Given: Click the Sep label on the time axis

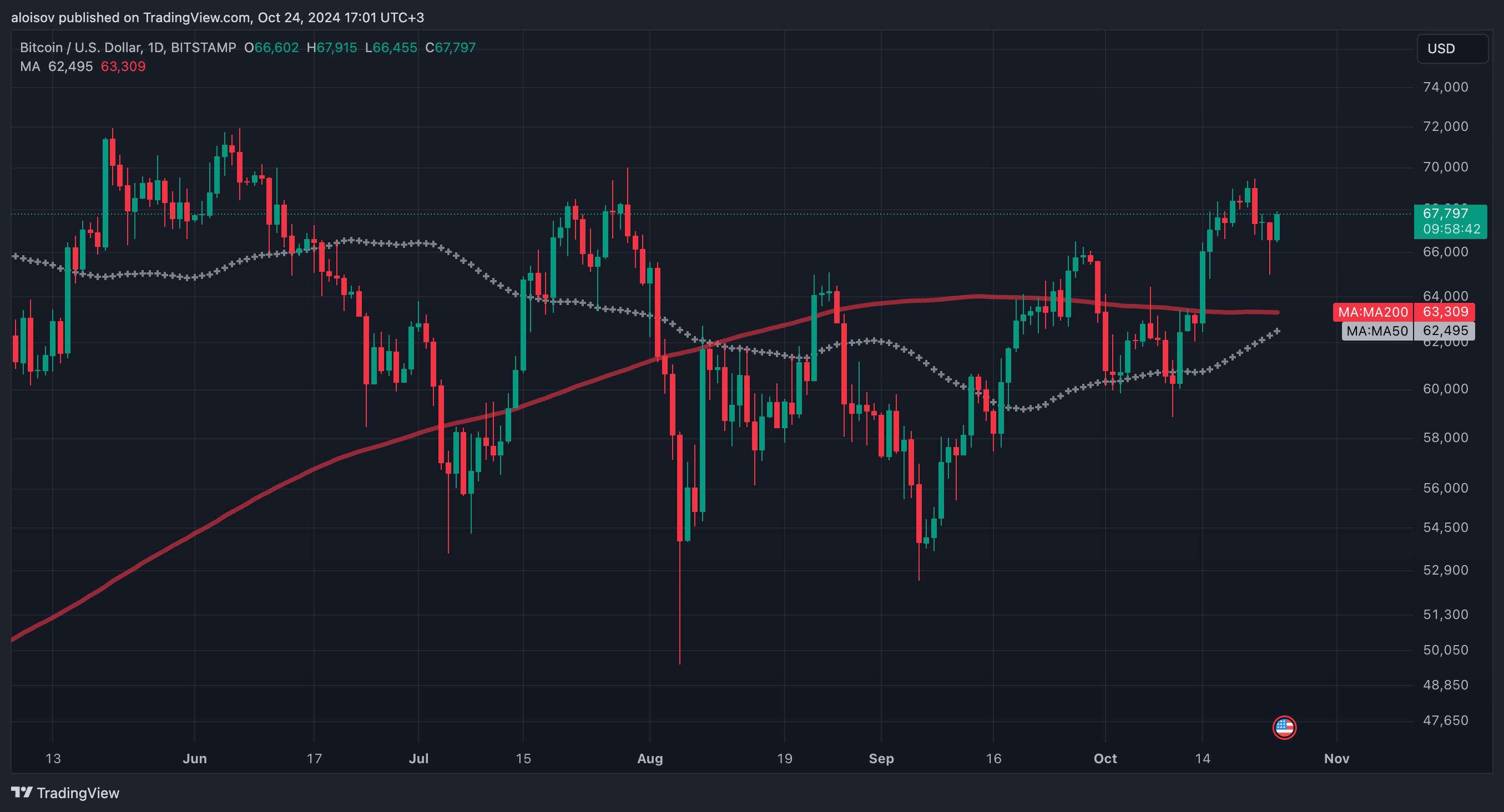Looking at the screenshot, I should (881, 758).
